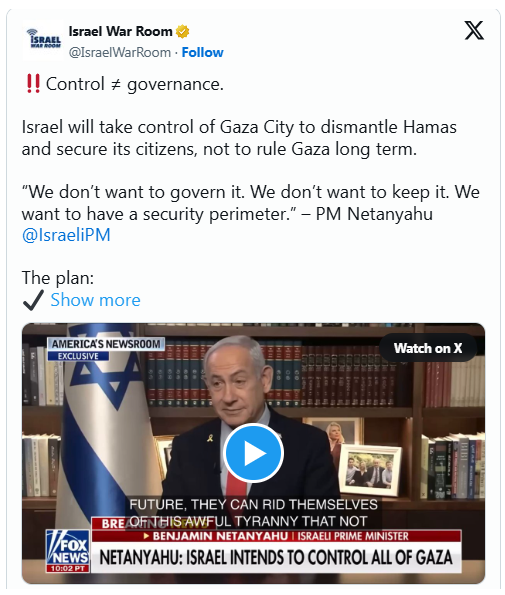
Task: Expand tweet with Show more
Action: click(96, 300)
